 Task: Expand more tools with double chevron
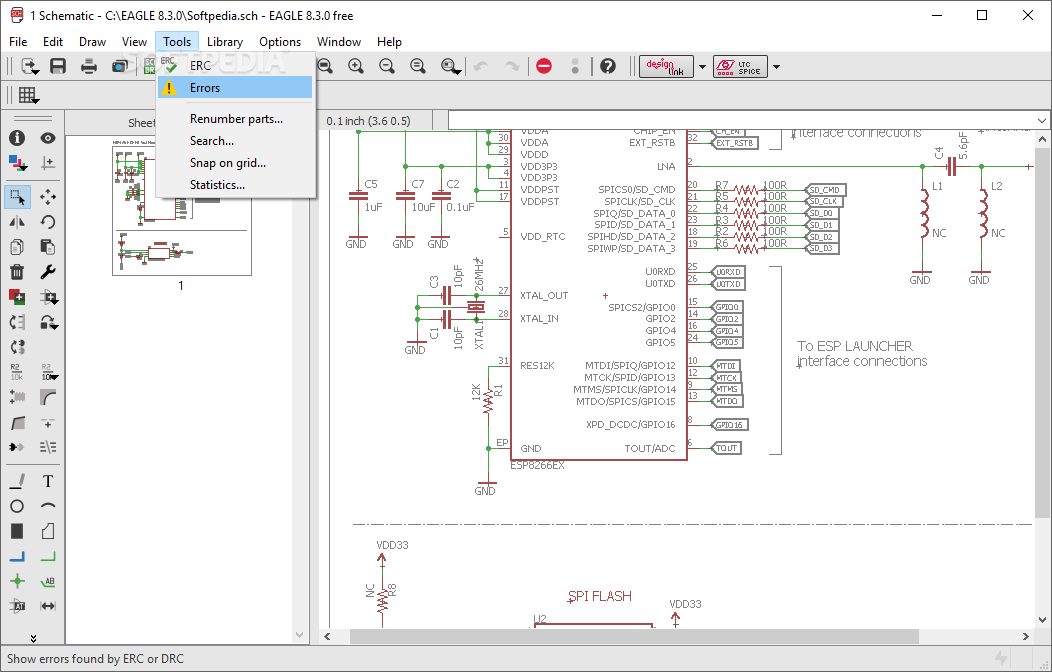coord(33,638)
